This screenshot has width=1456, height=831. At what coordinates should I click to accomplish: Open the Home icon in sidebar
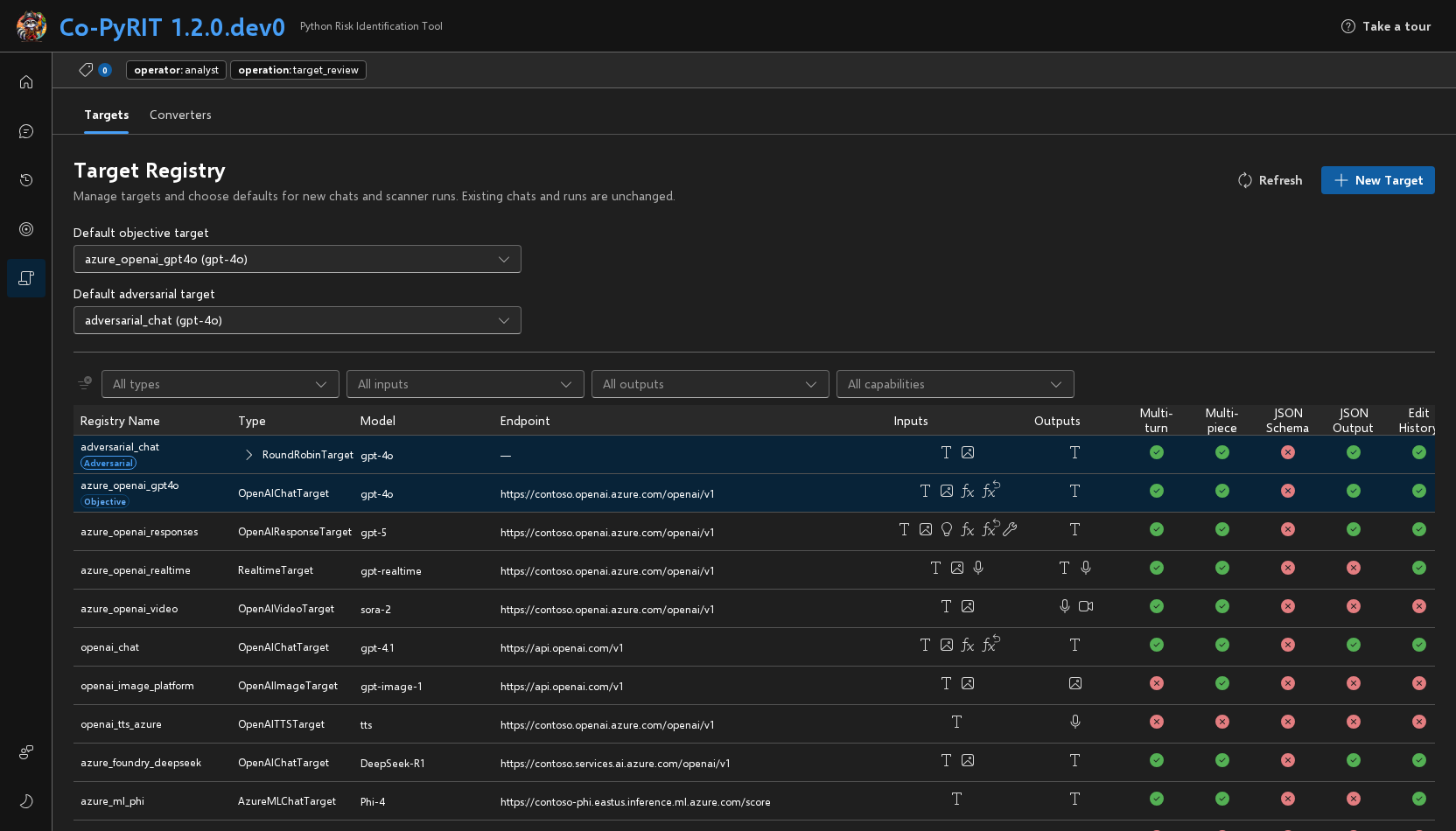point(26,82)
